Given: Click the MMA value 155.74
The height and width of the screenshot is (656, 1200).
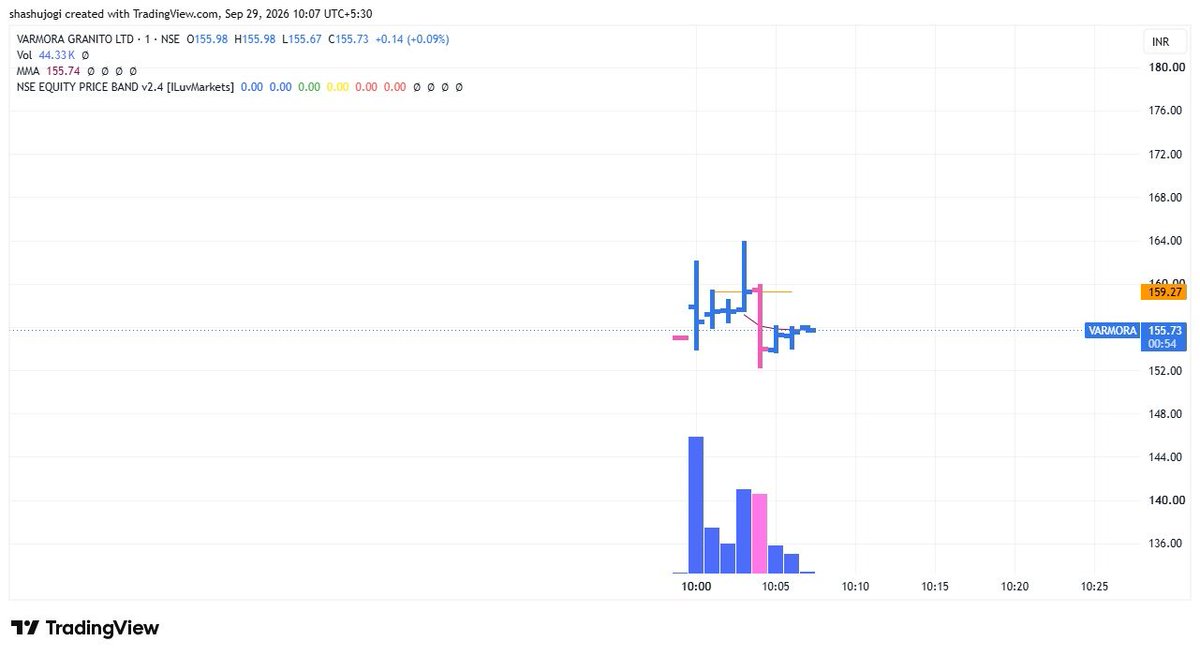Looking at the screenshot, I should point(63,71).
